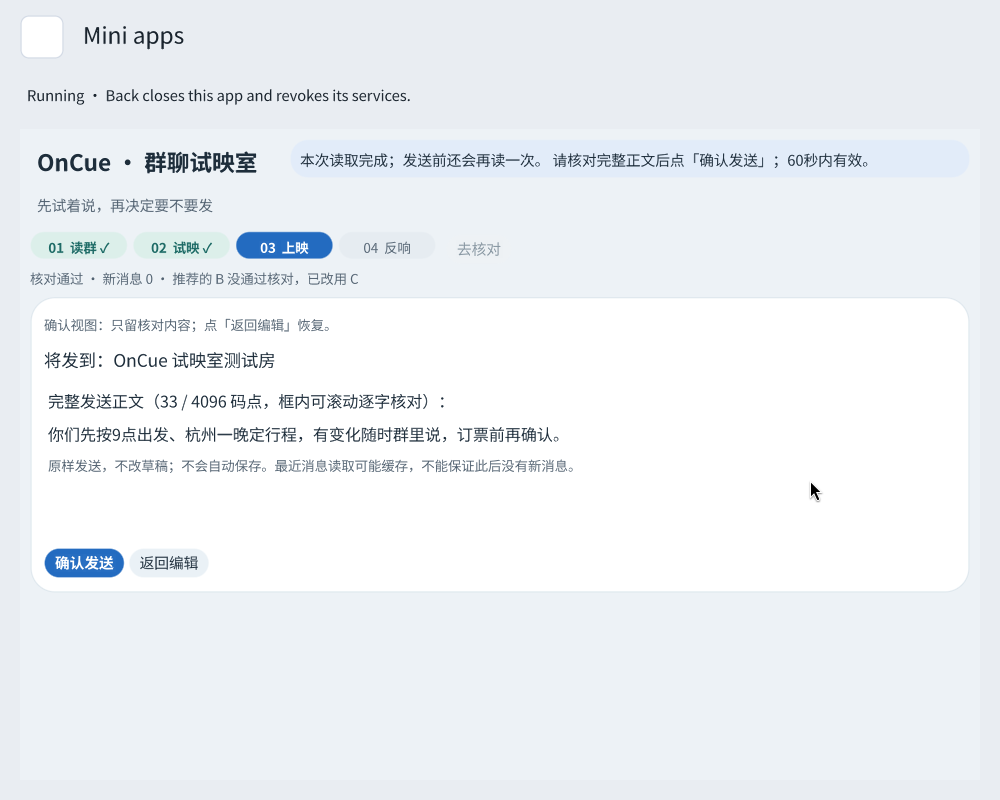Screen dimensions: 1000x800
Task: Click the Running status line text
Action: pyautogui.click(x=219, y=96)
